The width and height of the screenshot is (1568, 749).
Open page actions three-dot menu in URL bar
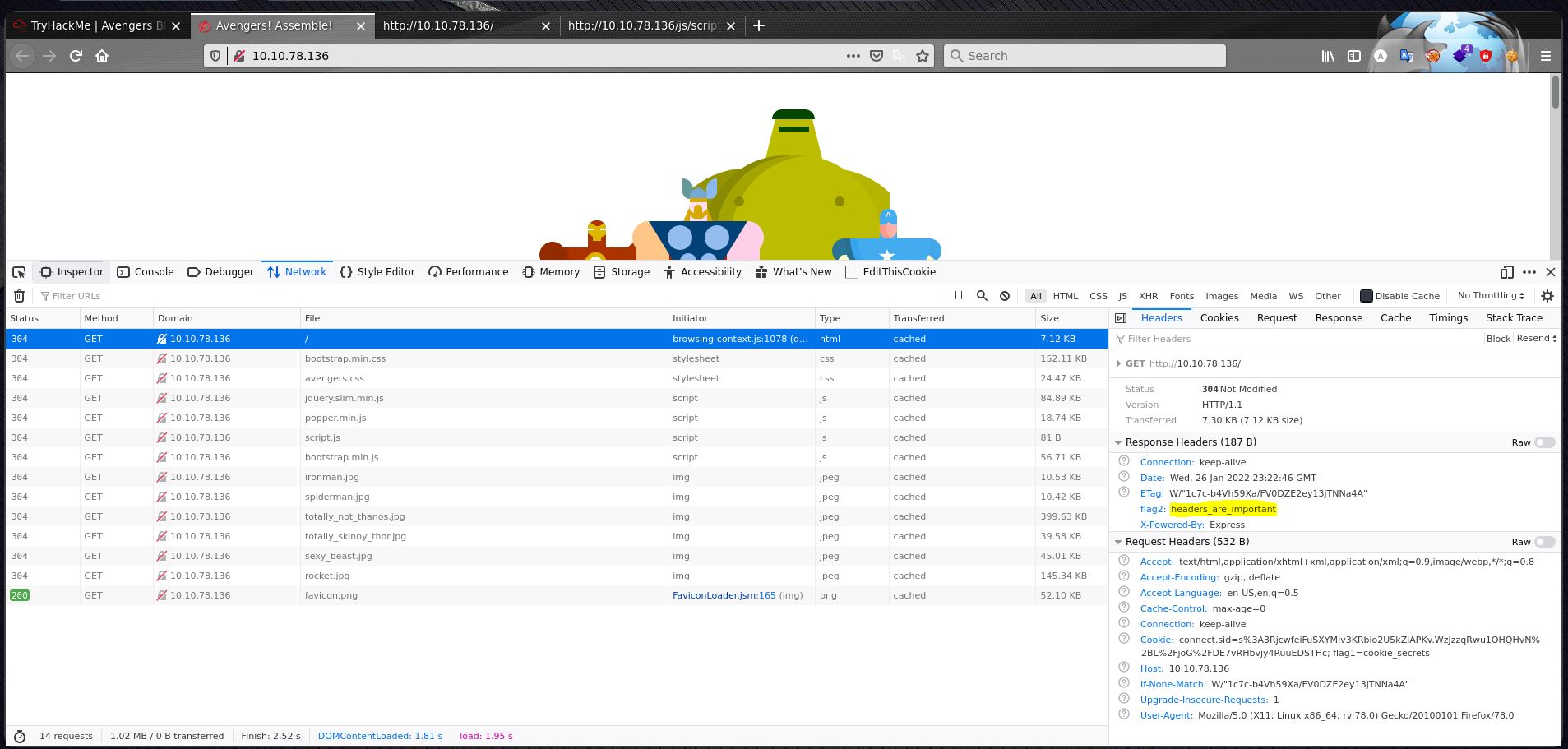pyautogui.click(x=853, y=56)
